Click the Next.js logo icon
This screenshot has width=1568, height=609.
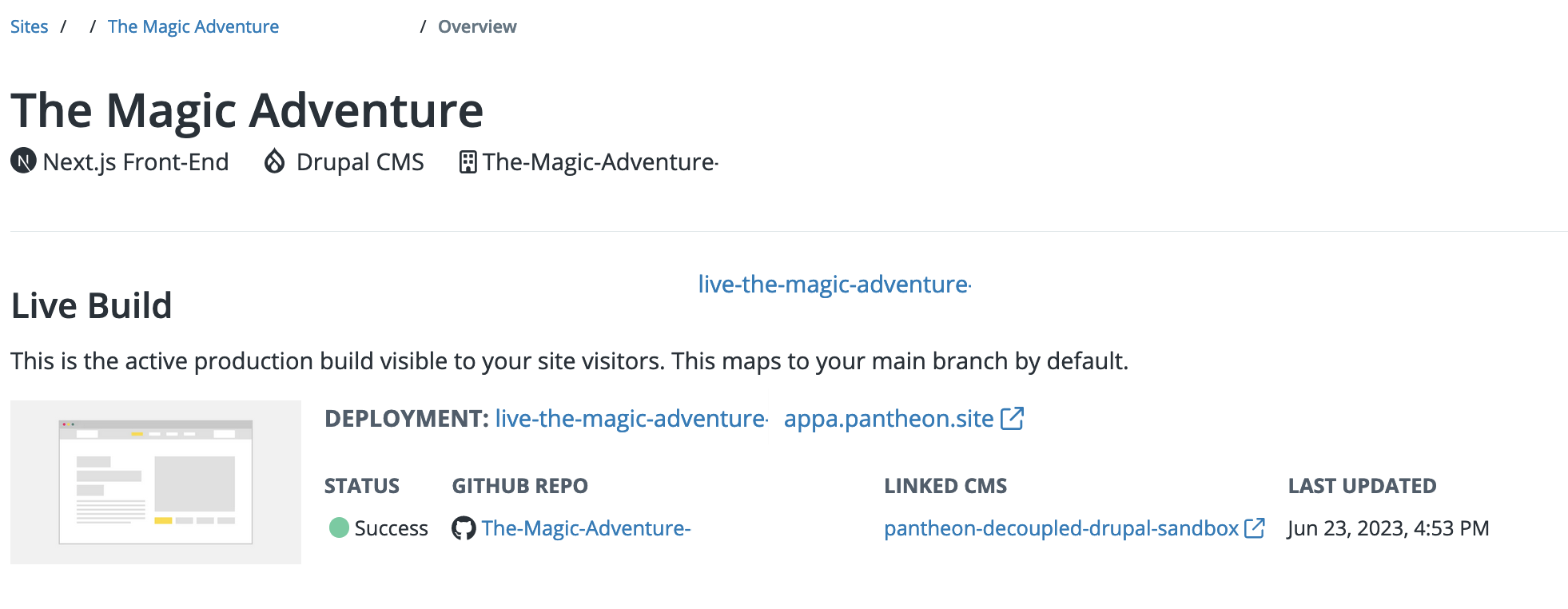click(x=23, y=161)
